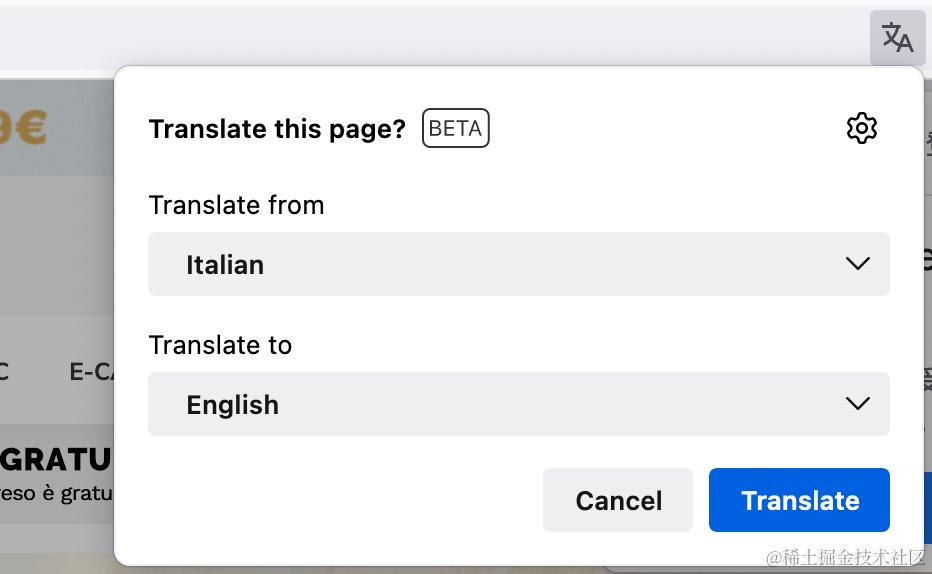Select the English target language text
The image size is (932, 574).
point(232,405)
